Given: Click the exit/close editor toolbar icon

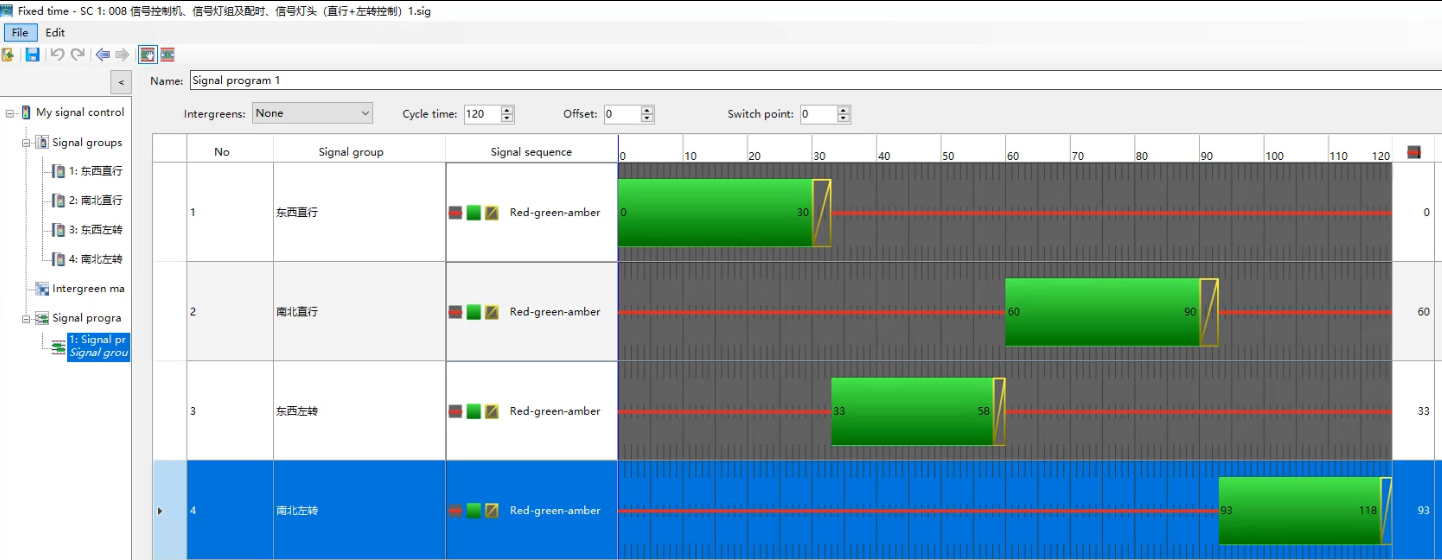Looking at the screenshot, I should point(8,54).
